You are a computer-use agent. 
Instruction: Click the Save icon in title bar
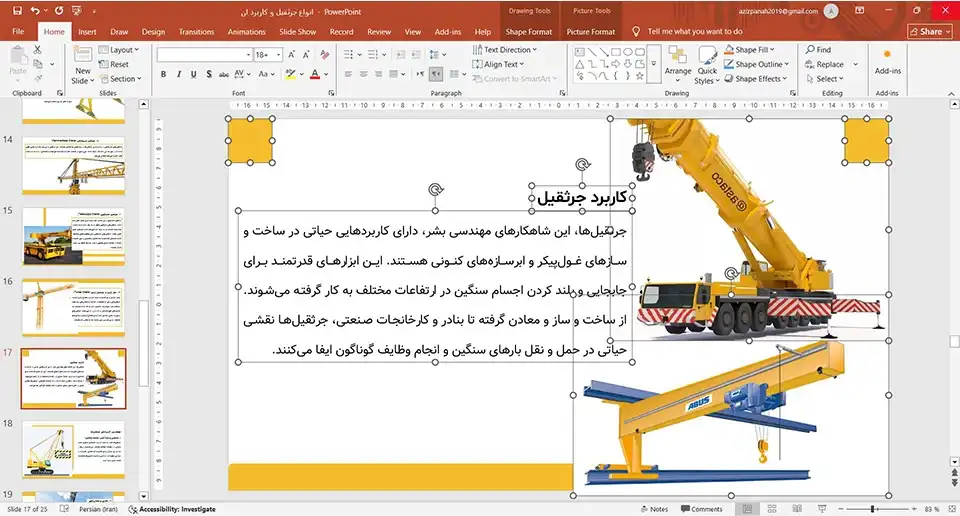(x=17, y=10)
